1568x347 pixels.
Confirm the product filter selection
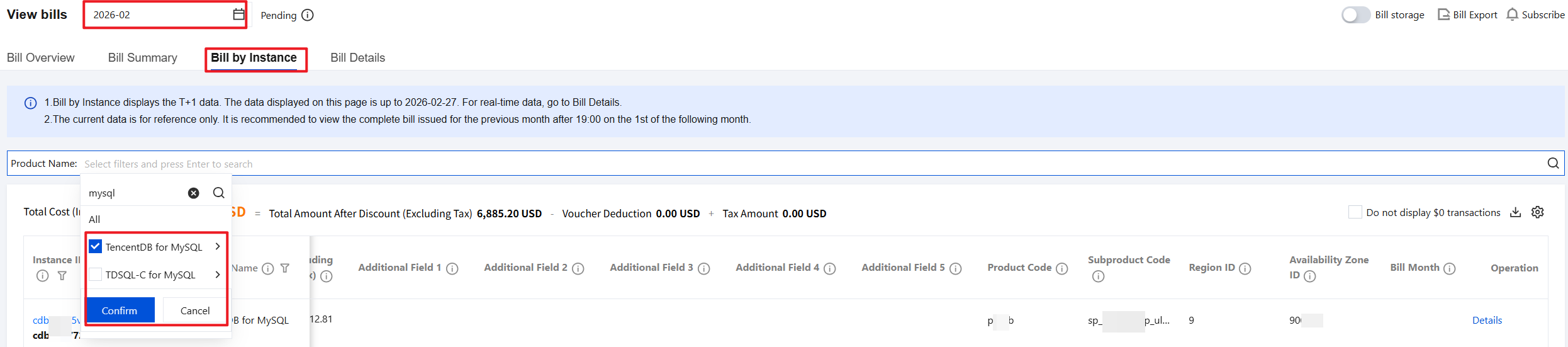pos(120,310)
